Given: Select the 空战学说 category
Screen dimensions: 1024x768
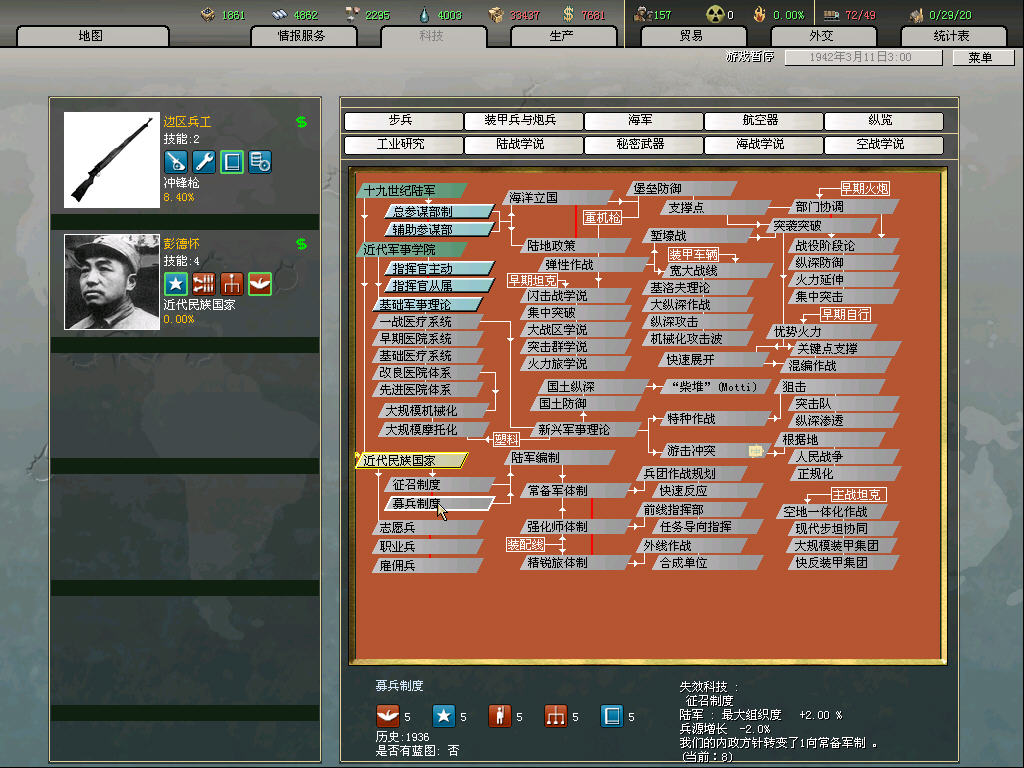Looking at the screenshot, I should [x=884, y=144].
